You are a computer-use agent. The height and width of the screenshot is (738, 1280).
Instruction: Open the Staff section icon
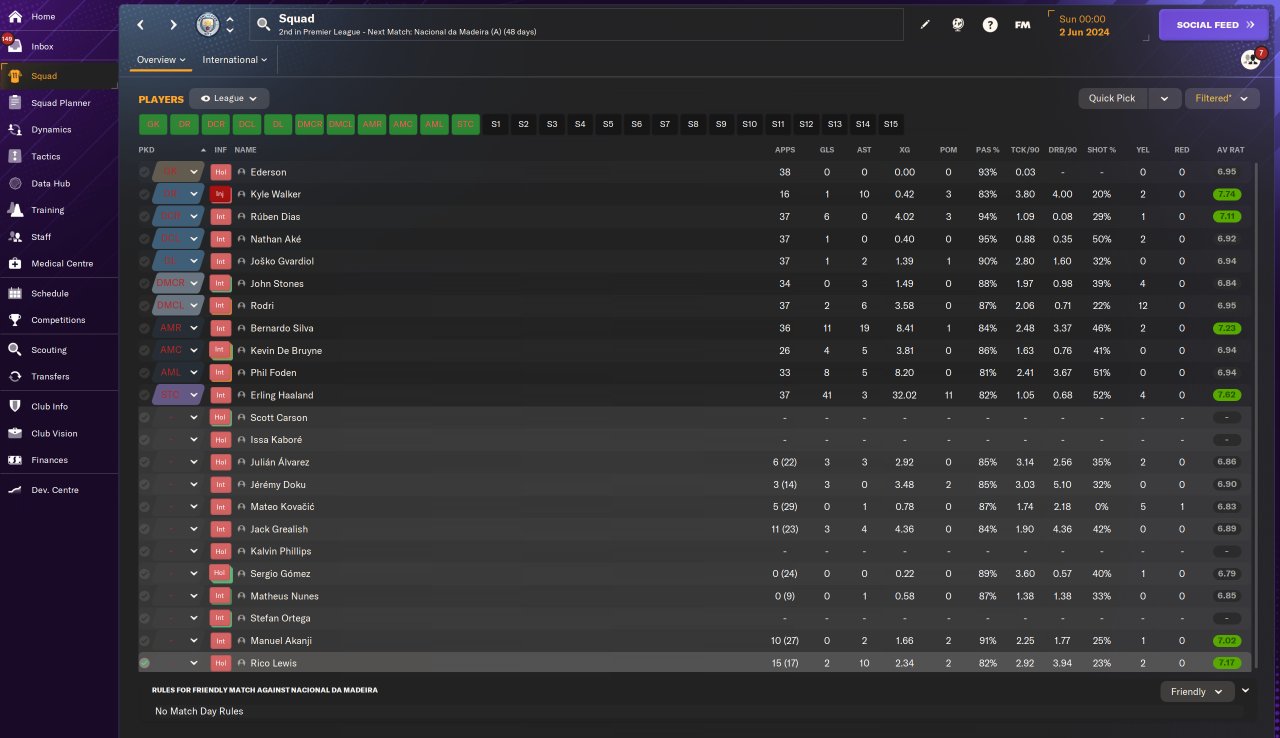[15, 237]
